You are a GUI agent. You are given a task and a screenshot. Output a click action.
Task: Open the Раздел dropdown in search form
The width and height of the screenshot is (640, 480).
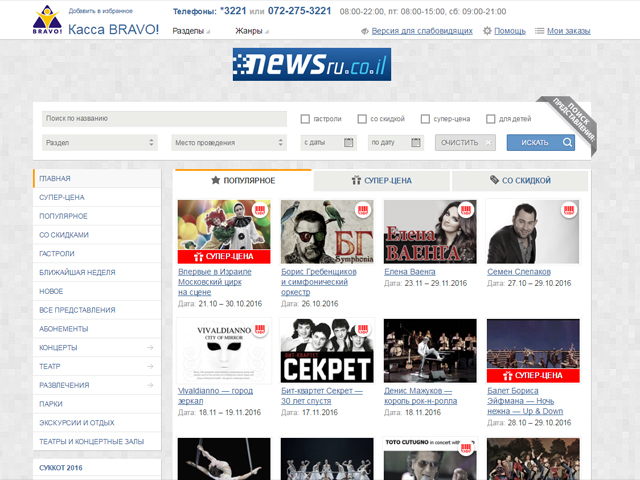[x=100, y=142]
